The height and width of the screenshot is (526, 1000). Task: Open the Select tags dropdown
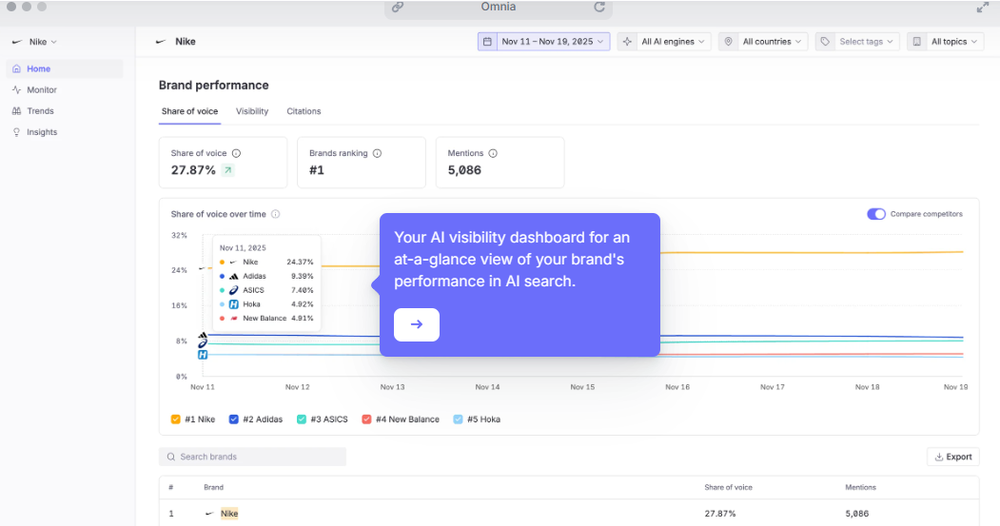pos(857,41)
